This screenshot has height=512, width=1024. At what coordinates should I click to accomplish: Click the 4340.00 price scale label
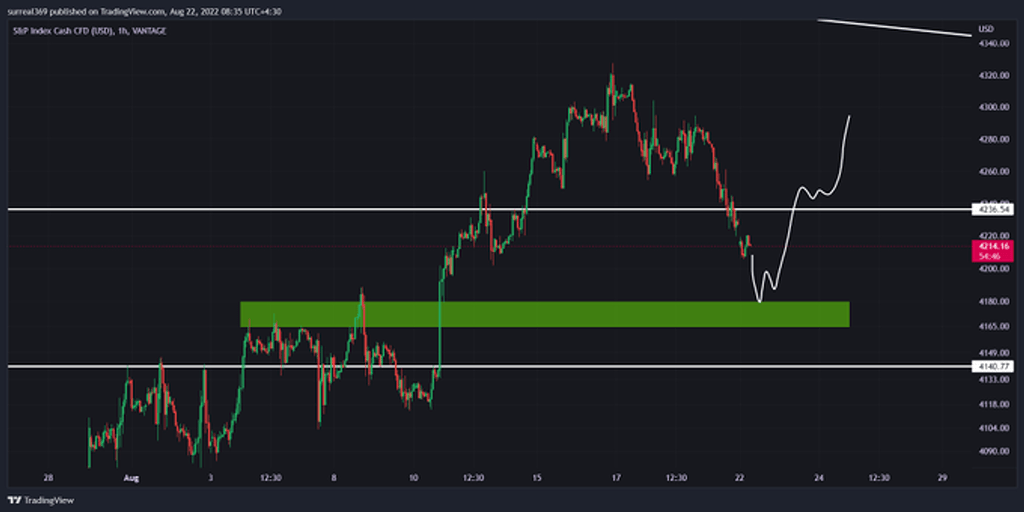pyautogui.click(x=993, y=44)
